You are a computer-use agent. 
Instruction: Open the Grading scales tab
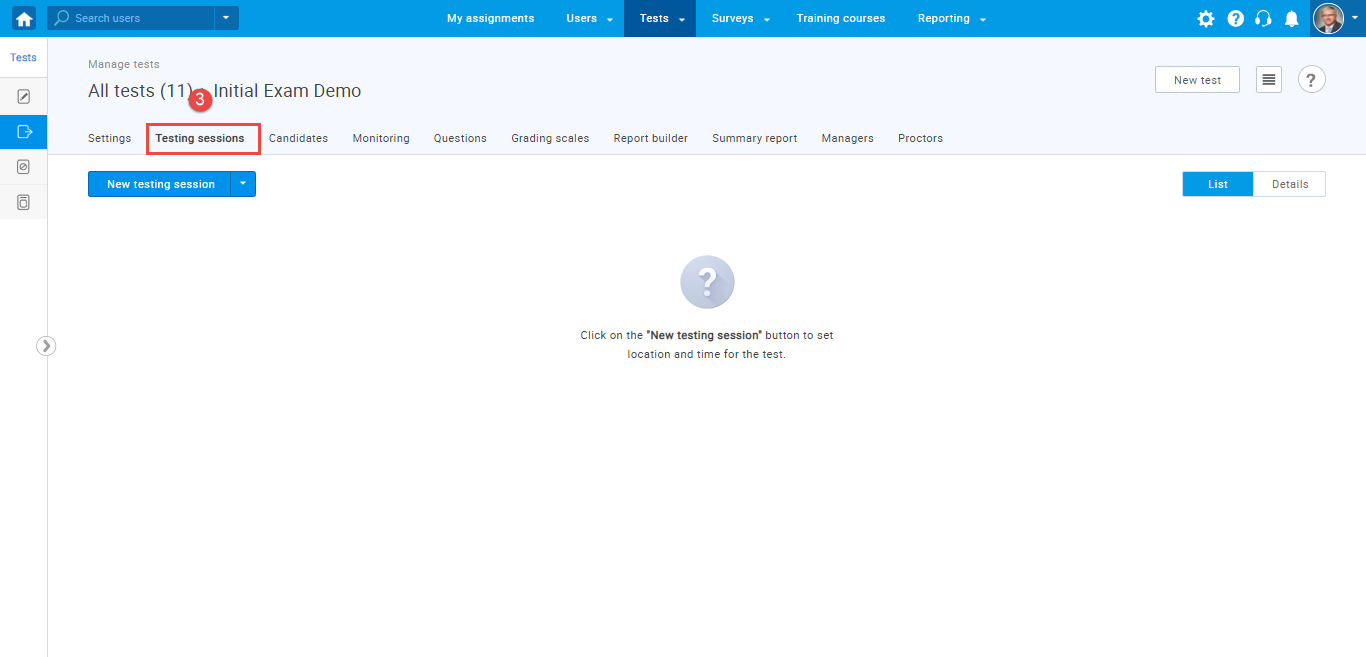(x=550, y=138)
